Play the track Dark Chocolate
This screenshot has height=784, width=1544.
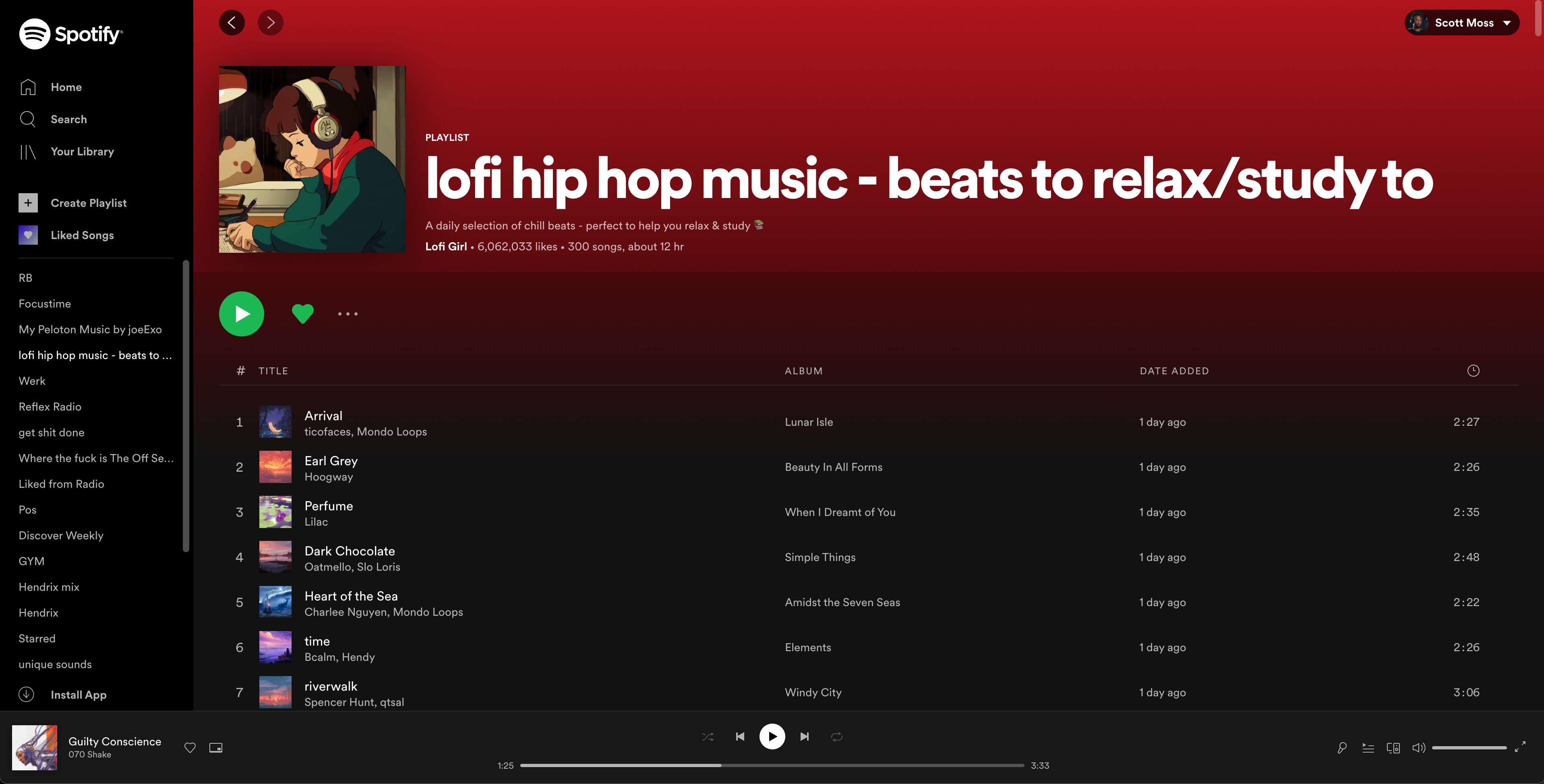tap(350, 551)
